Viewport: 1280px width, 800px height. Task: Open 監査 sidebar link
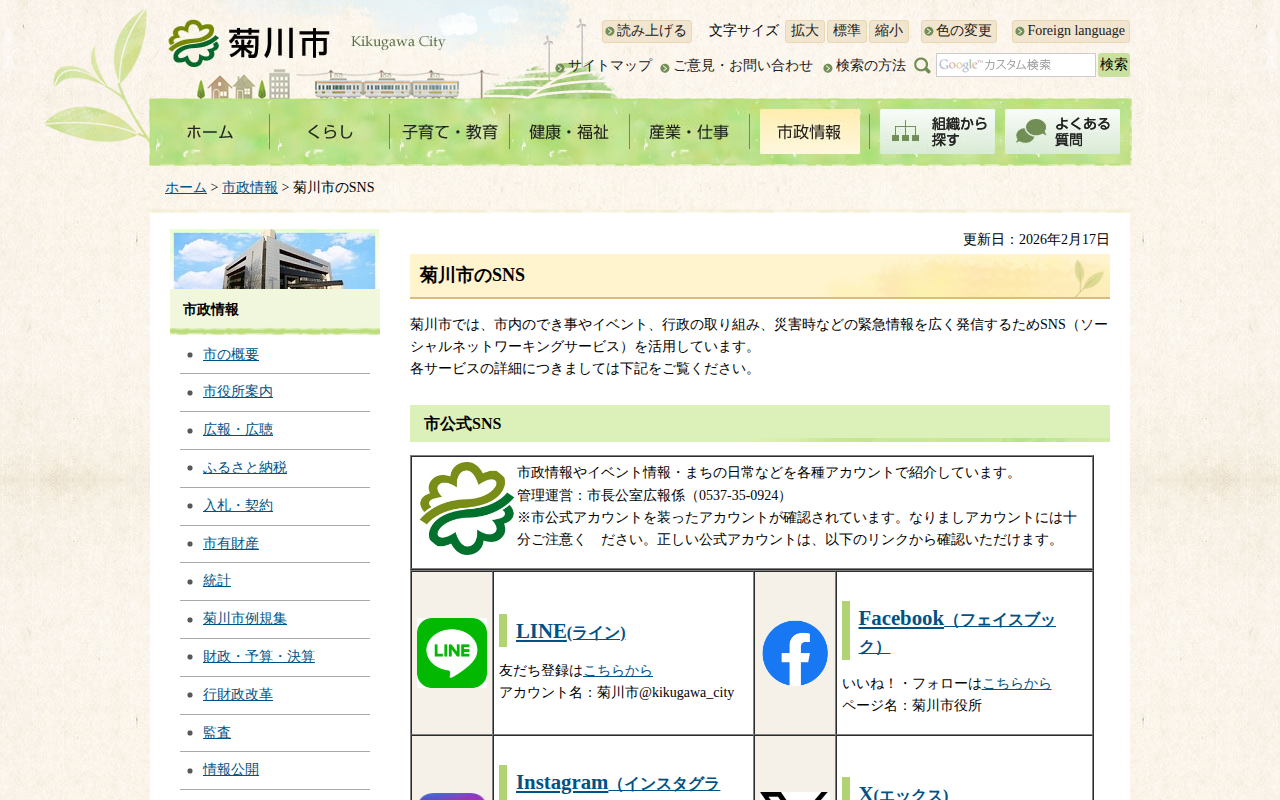217,733
